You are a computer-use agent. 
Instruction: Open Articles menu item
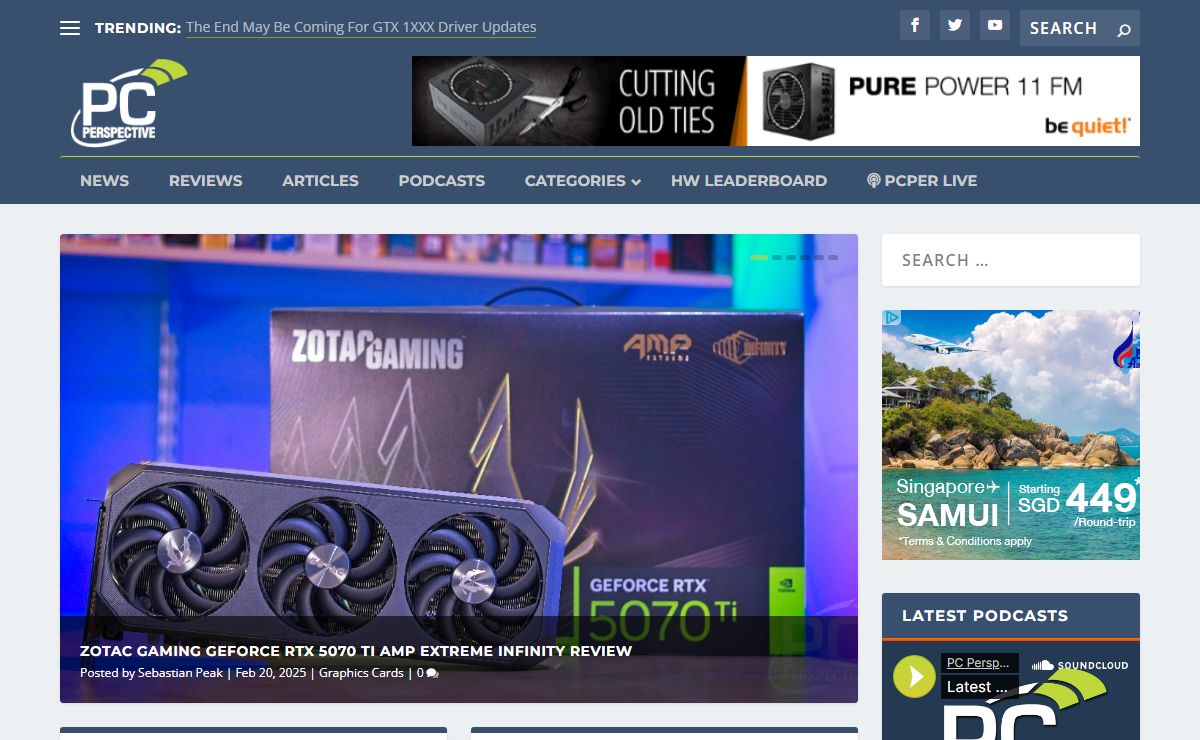pos(320,181)
